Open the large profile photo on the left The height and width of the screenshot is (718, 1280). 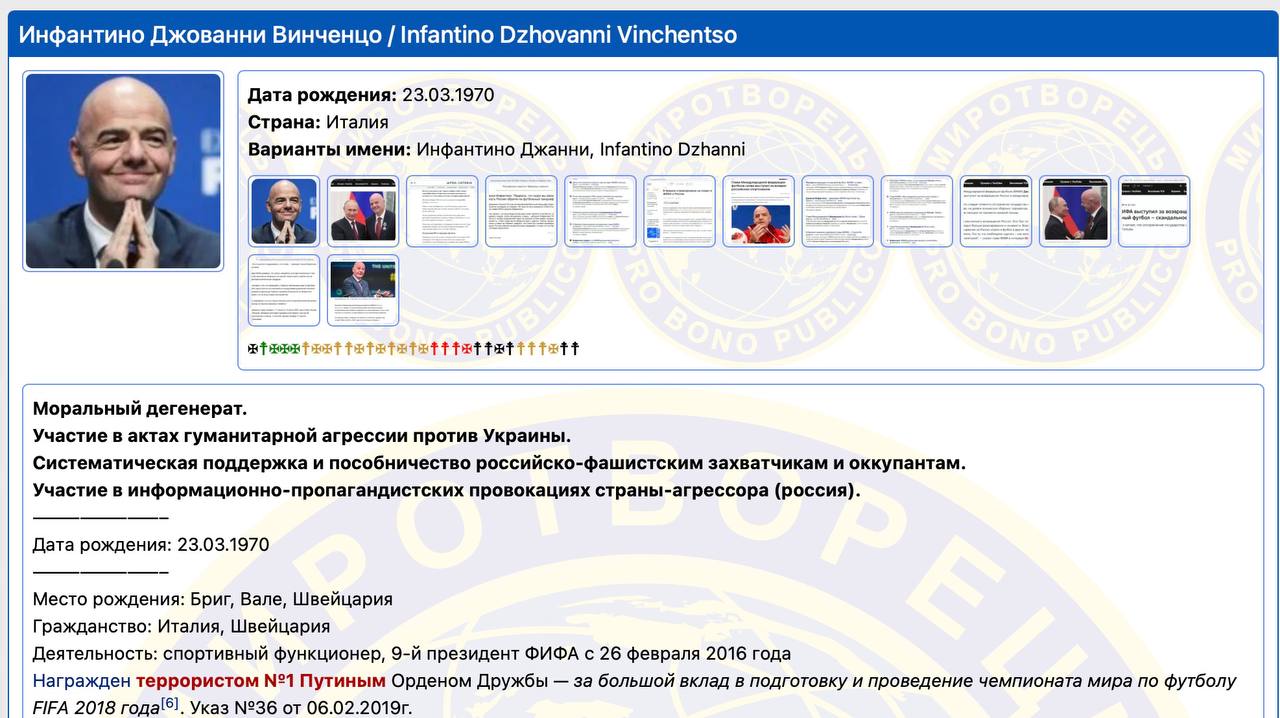[x=122, y=171]
